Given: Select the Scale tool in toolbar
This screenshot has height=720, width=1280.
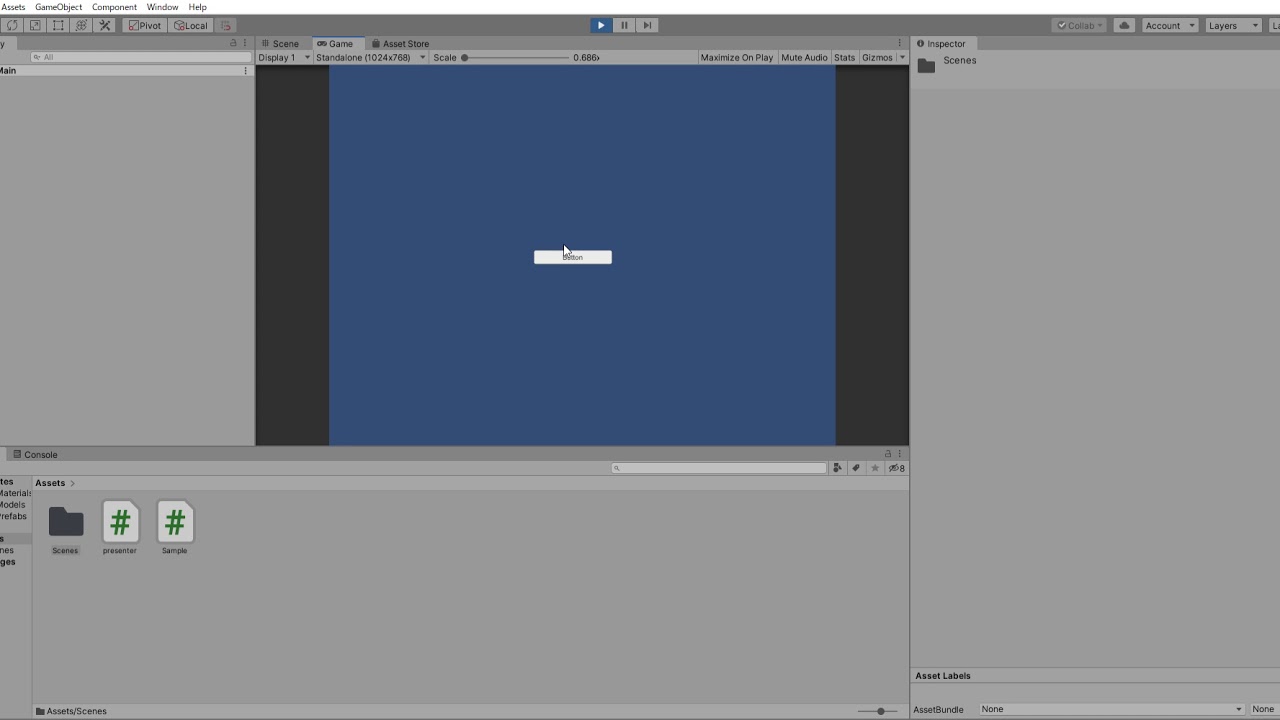Looking at the screenshot, I should [35, 25].
